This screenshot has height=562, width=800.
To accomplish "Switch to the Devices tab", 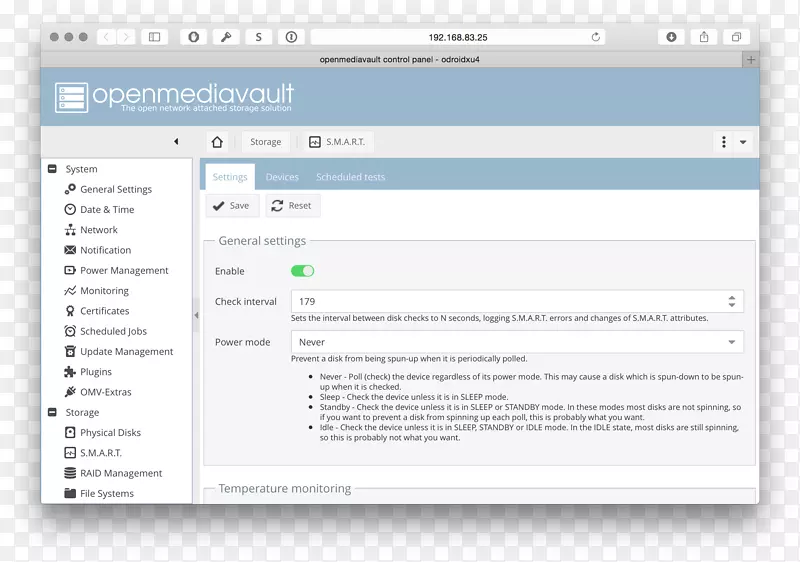I will (x=282, y=177).
